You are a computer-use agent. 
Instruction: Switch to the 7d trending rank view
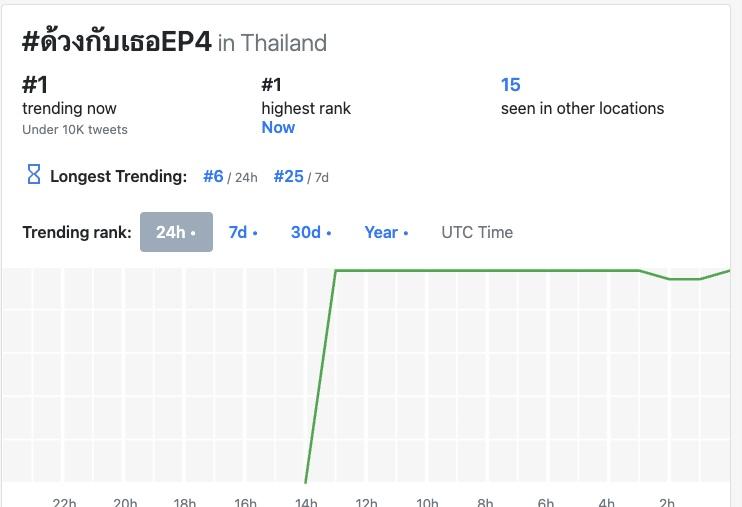click(x=242, y=232)
